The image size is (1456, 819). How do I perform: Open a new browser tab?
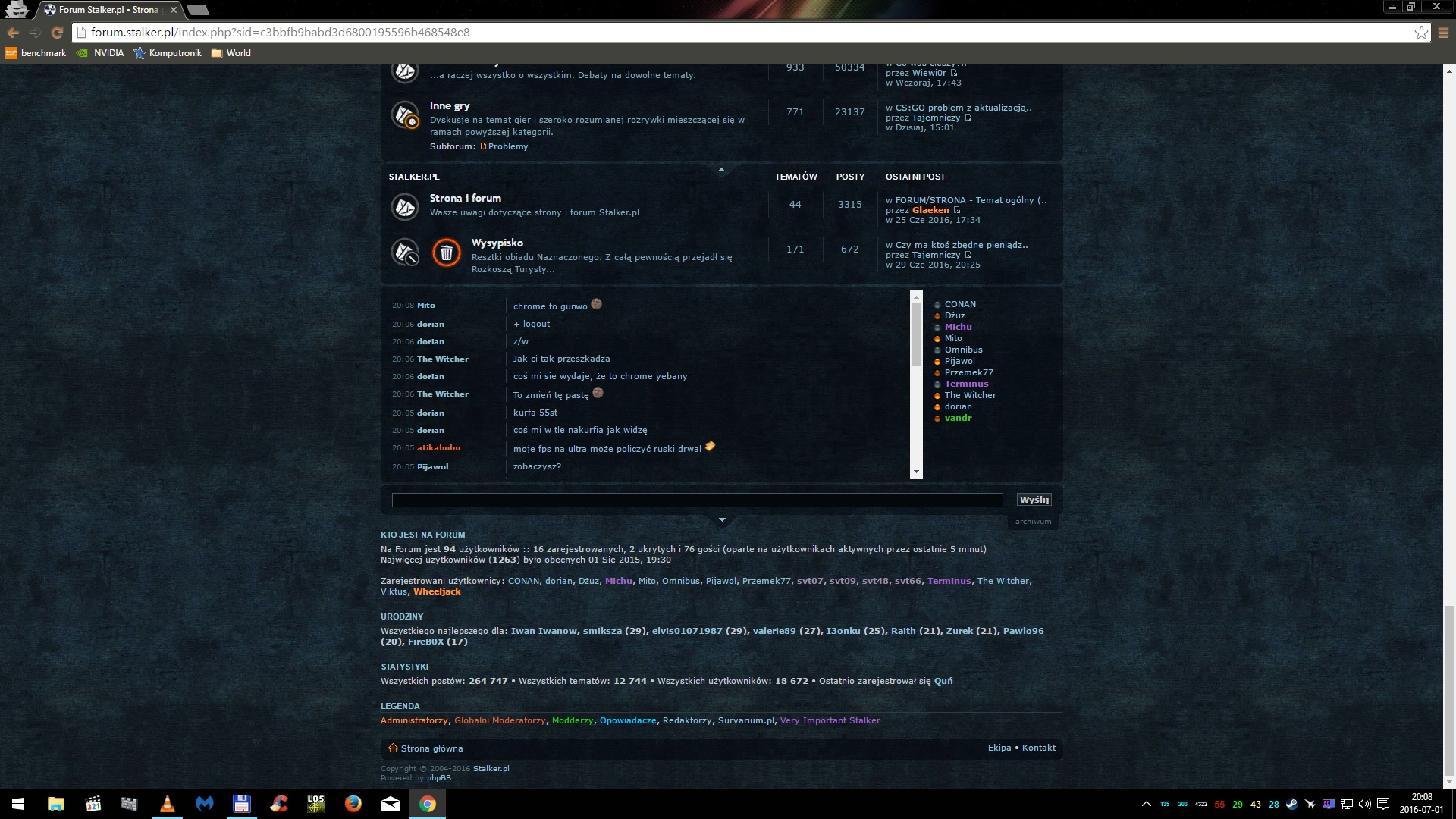(x=198, y=10)
